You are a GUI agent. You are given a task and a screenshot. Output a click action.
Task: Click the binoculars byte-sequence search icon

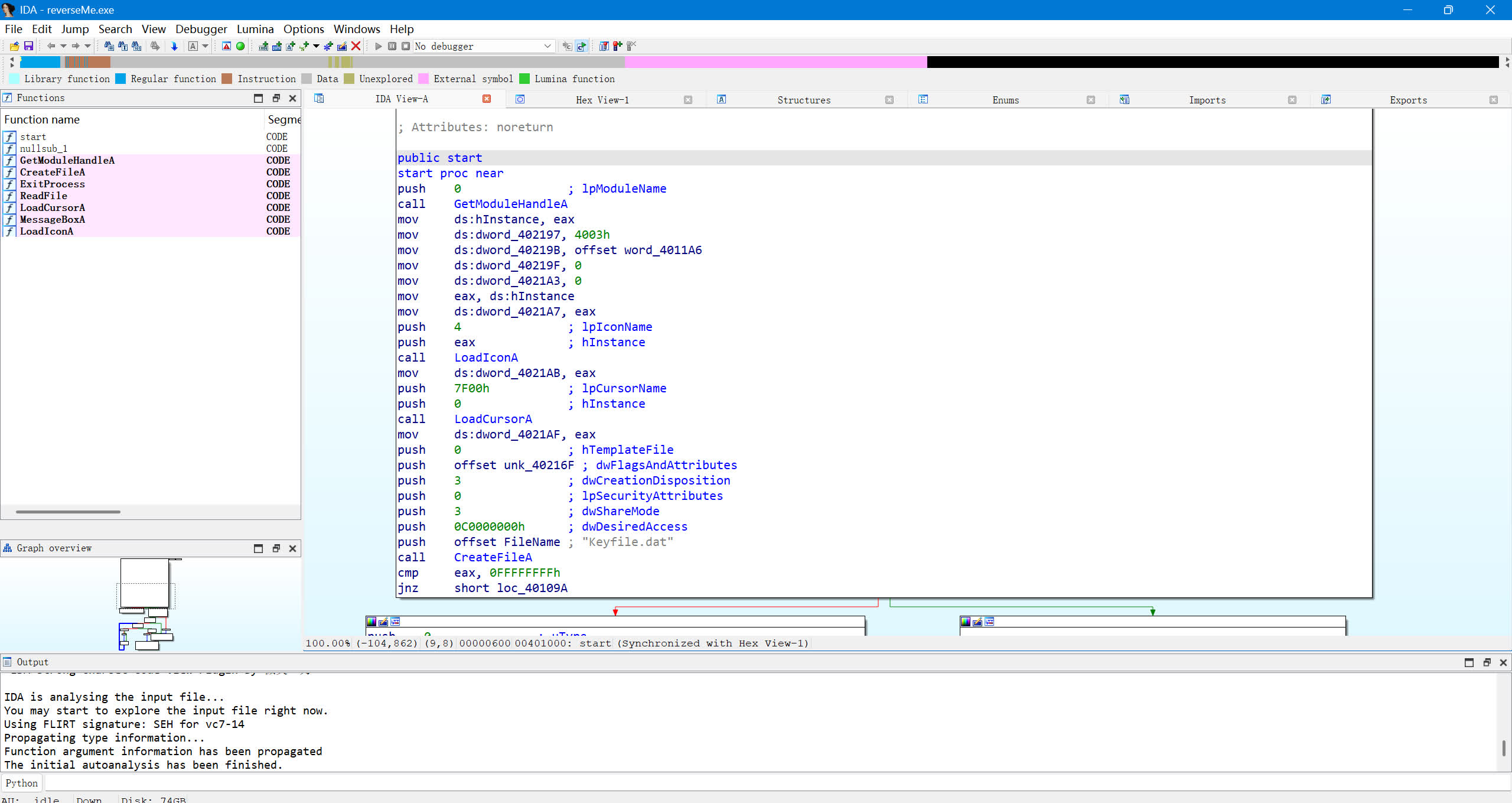136,46
